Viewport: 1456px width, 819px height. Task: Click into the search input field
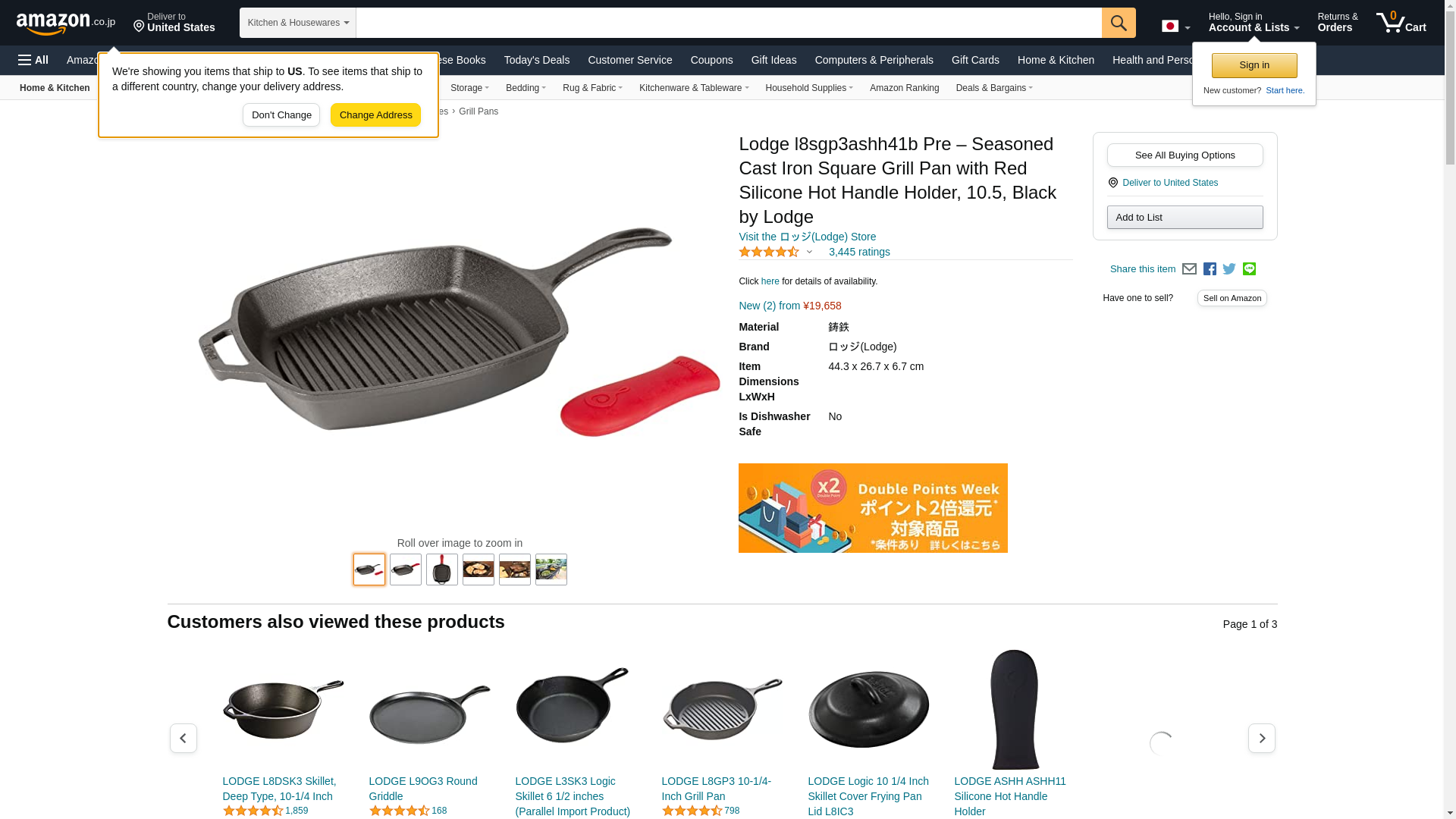click(x=729, y=23)
